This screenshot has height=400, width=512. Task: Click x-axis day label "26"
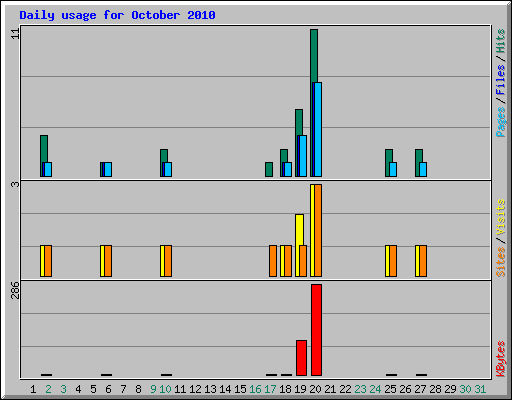405,389
